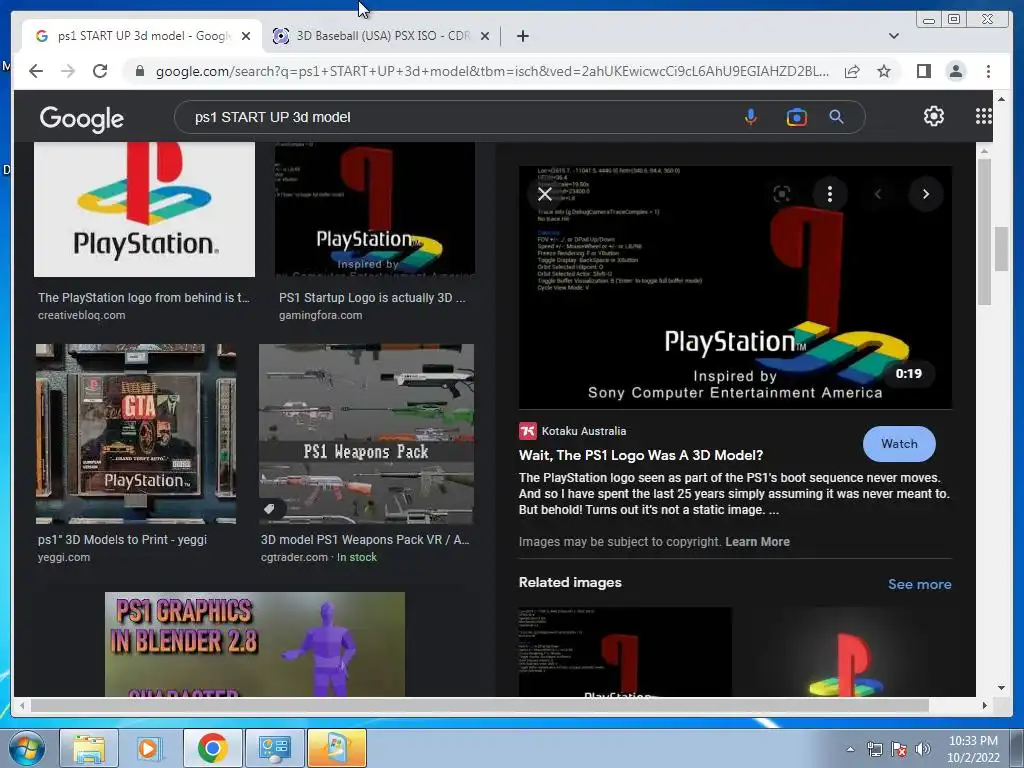Open the Chrome three-dot menu

(988, 71)
